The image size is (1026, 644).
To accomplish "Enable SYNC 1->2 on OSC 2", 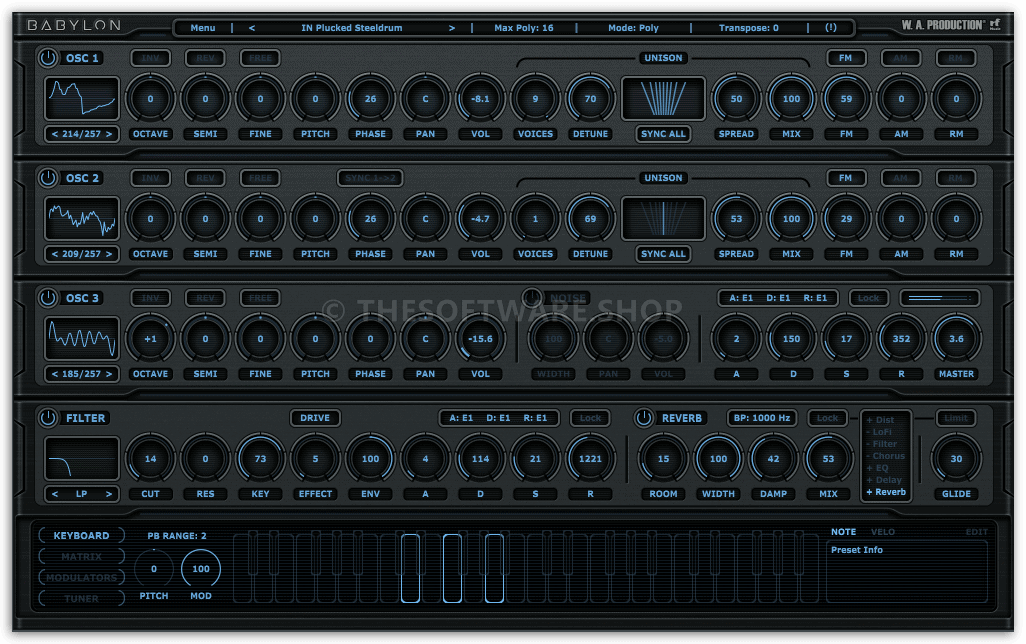I will (370, 177).
